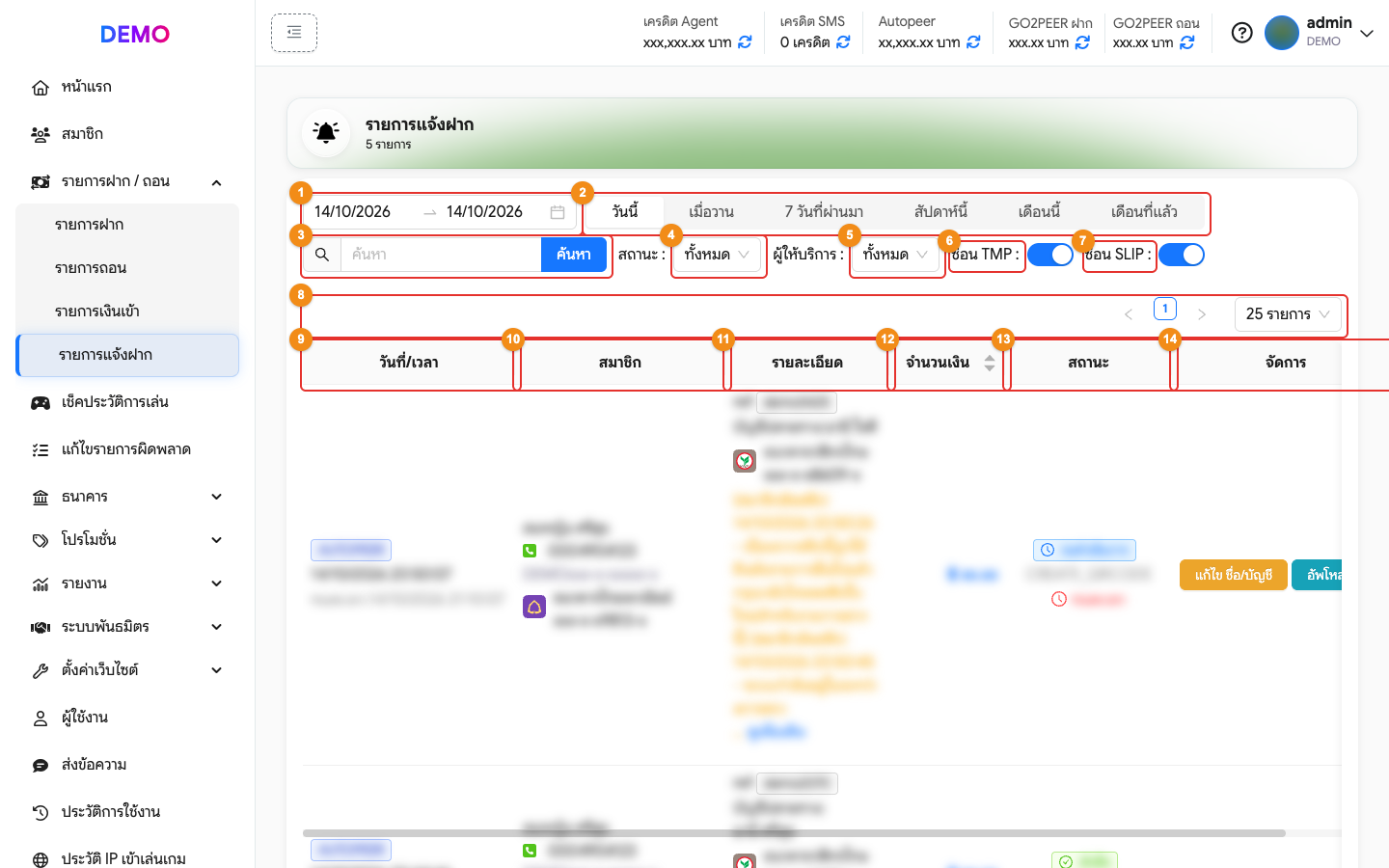
Task: Toggle the ซ่อน TMP switch
Action: click(x=1050, y=255)
